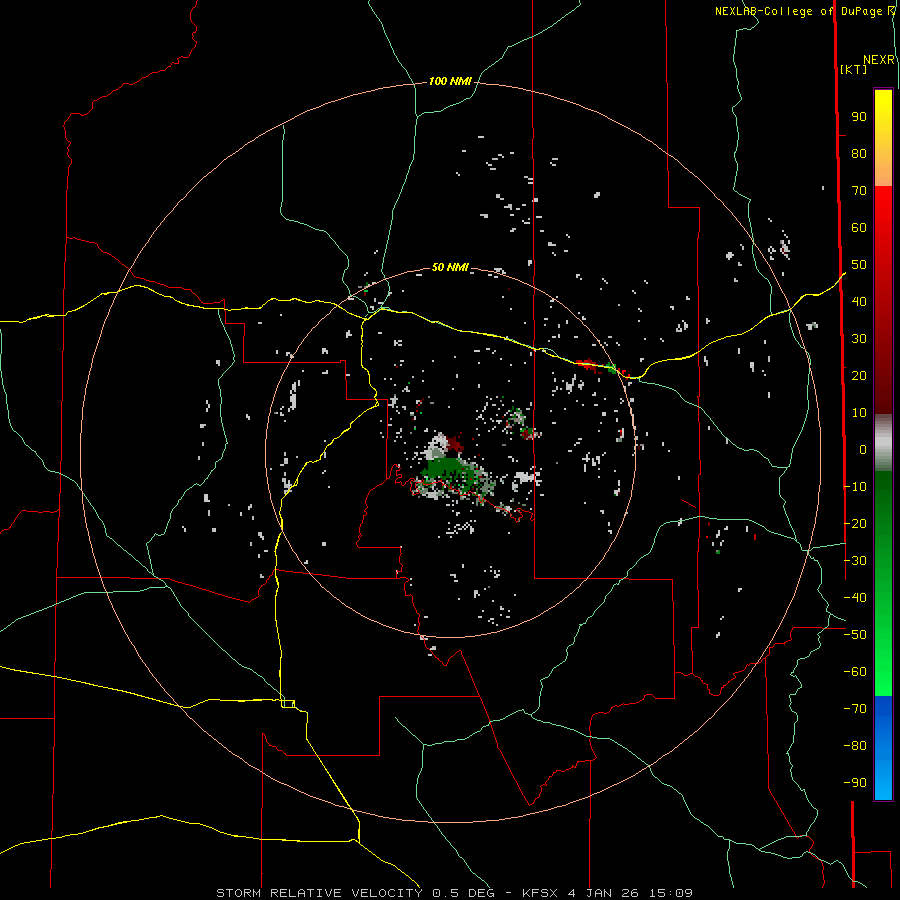900x900 pixels.
Task: Click the NEXR label at the top right
Action: pos(878,60)
